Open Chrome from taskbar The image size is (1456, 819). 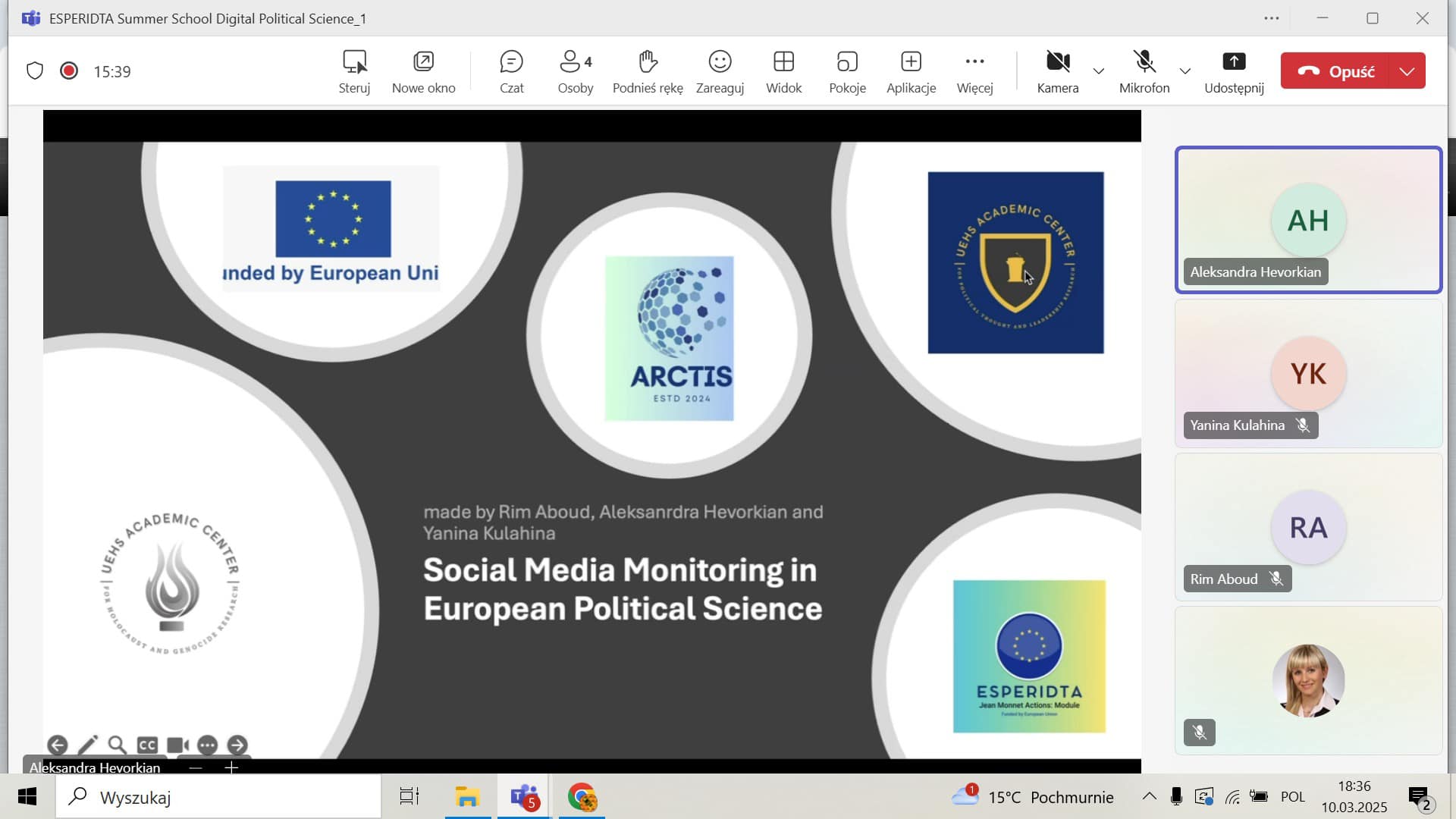(x=582, y=797)
